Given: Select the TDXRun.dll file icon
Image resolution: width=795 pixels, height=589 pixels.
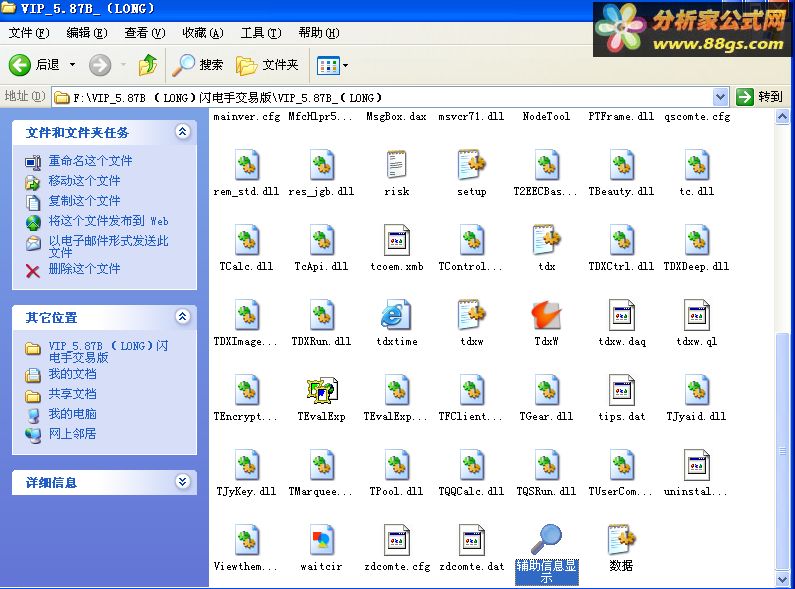Looking at the screenshot, I should click(322, 315).
